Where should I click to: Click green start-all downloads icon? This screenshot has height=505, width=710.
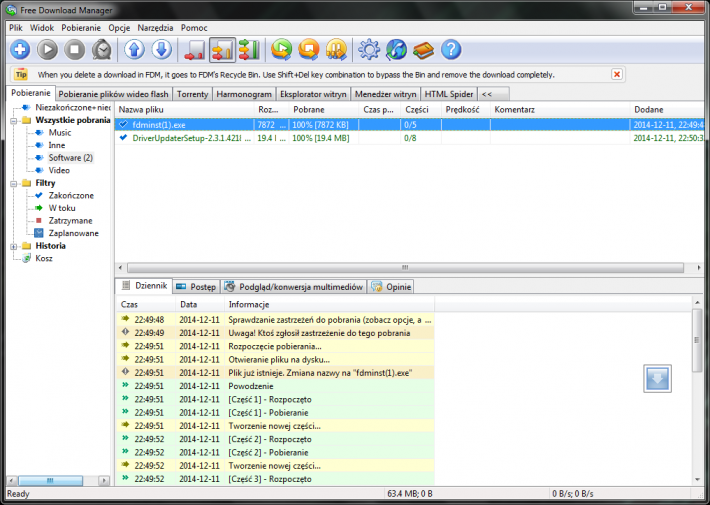[282, 49]
